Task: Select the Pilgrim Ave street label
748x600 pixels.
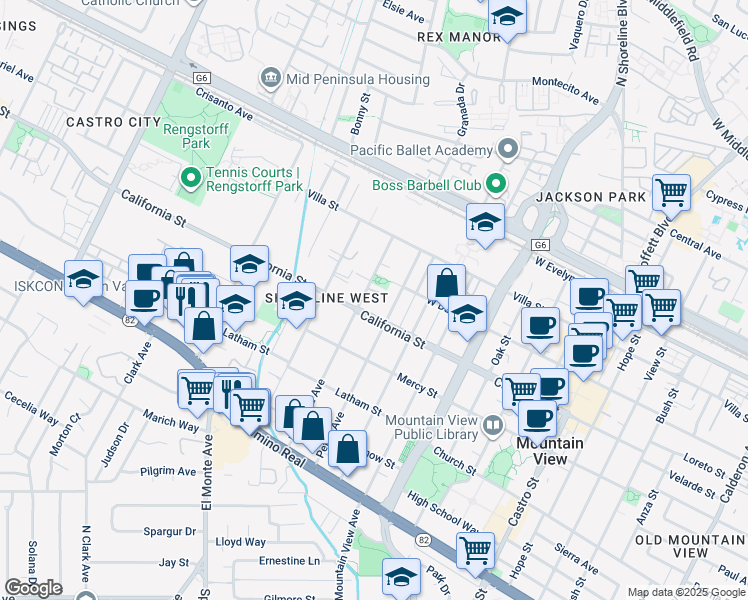Action: click(x=168, y=471)
